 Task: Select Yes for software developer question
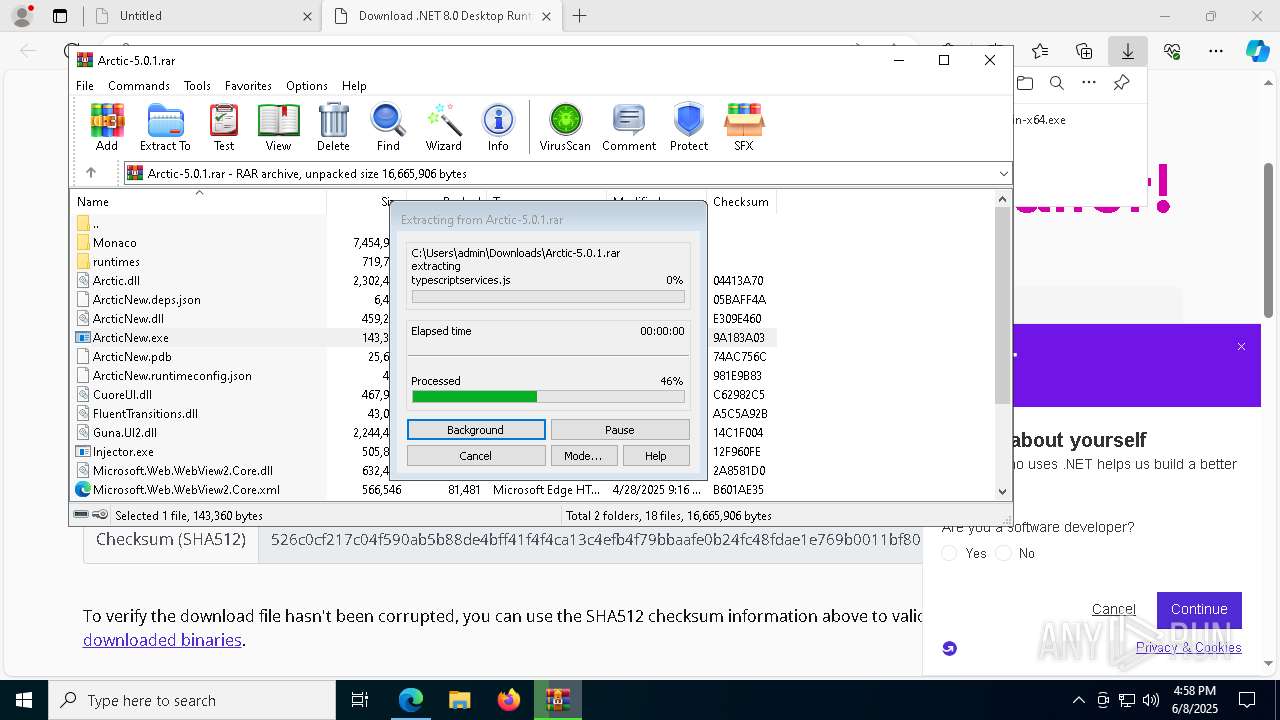coord(950,553)
